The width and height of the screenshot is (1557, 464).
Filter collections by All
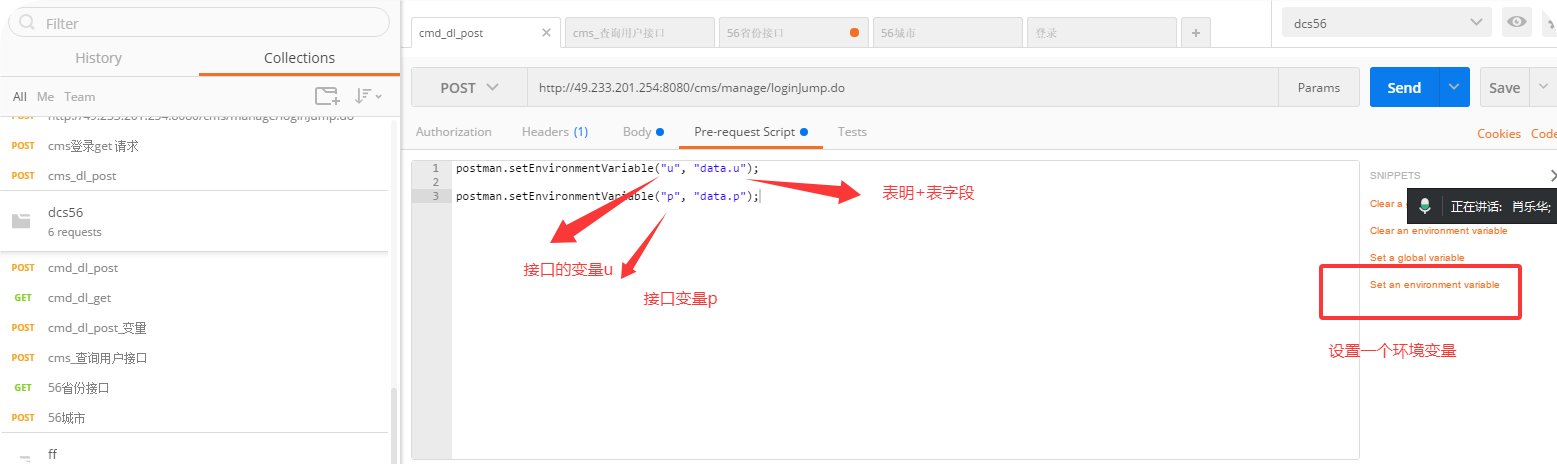pyautogui.click(x=20, y=97)
